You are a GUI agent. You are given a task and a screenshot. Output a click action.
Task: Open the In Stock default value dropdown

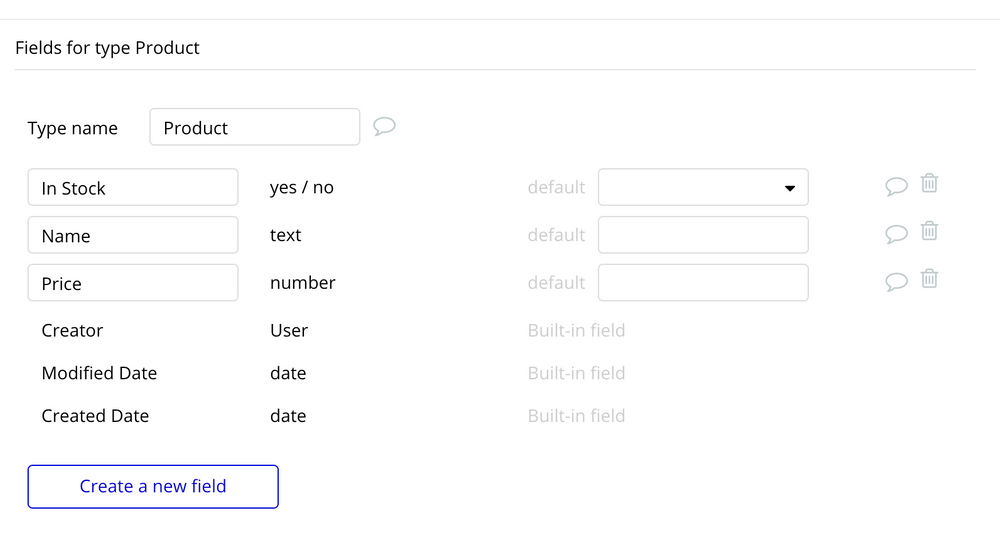click(703, 187)
